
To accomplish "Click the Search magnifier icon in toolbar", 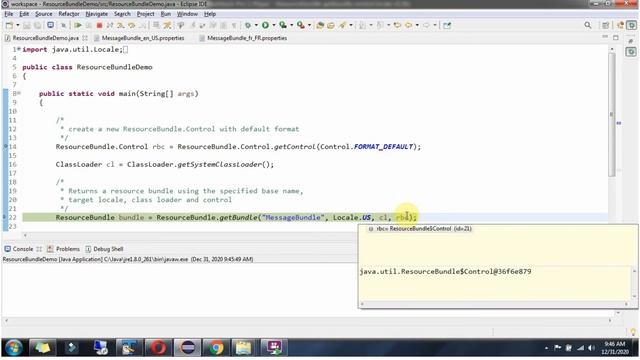I will 588,25.
